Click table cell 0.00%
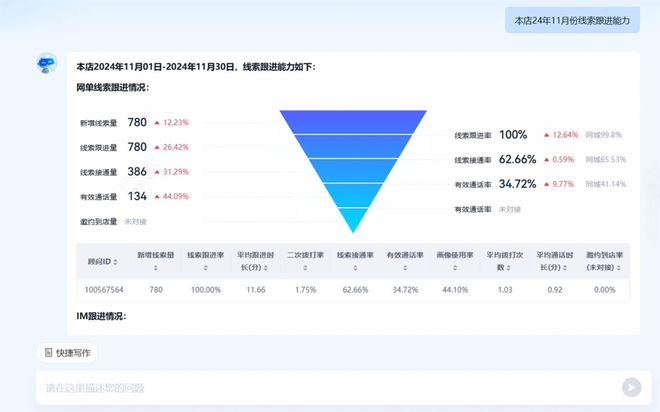The width and height of the screenshot is (660, 412). pos(604,290)
